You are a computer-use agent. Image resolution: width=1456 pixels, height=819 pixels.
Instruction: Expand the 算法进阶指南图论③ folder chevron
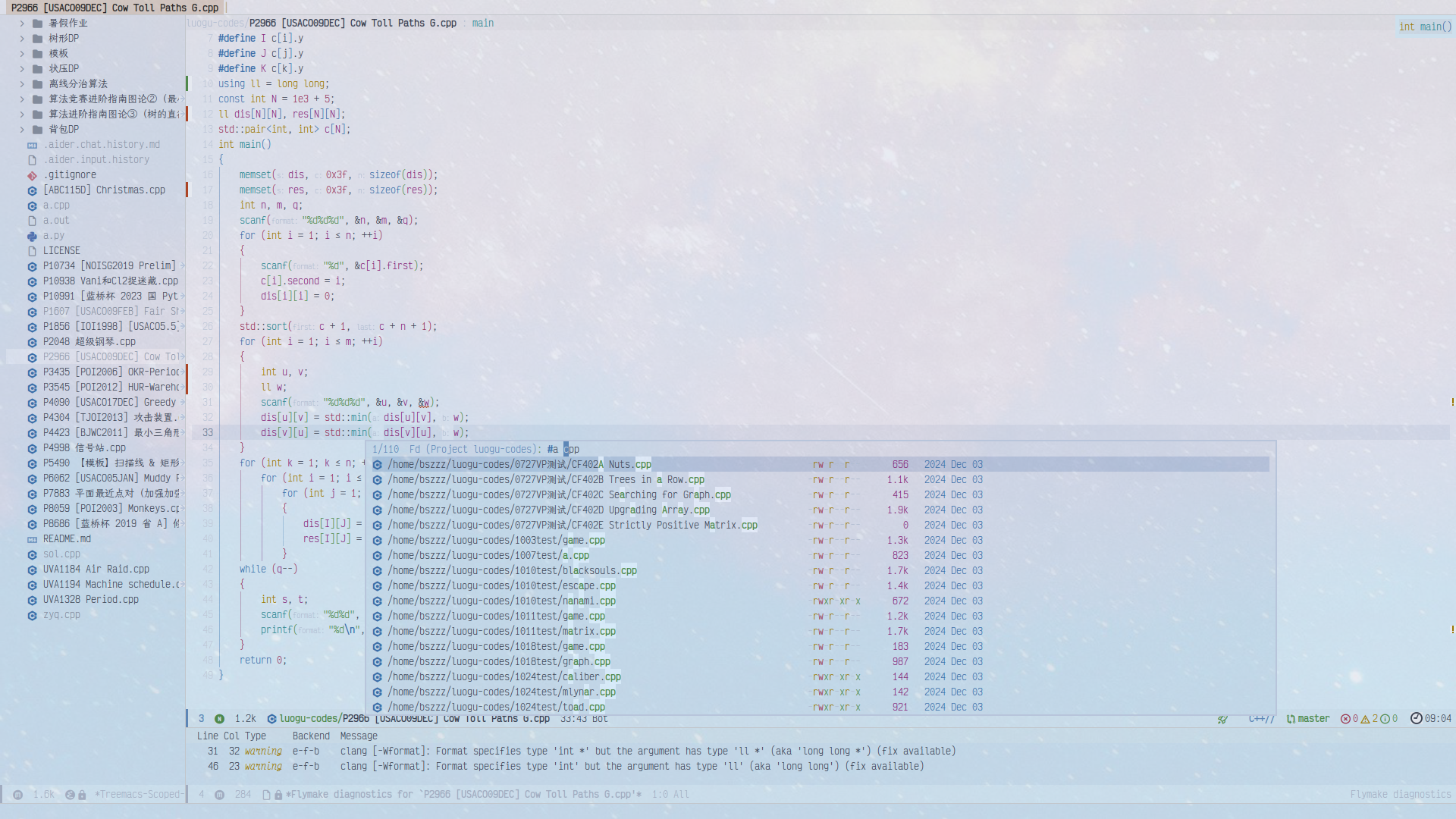click(x=22, y=115)
